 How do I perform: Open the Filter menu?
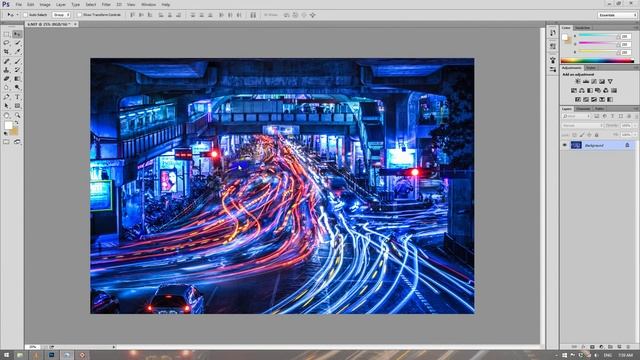106,4
